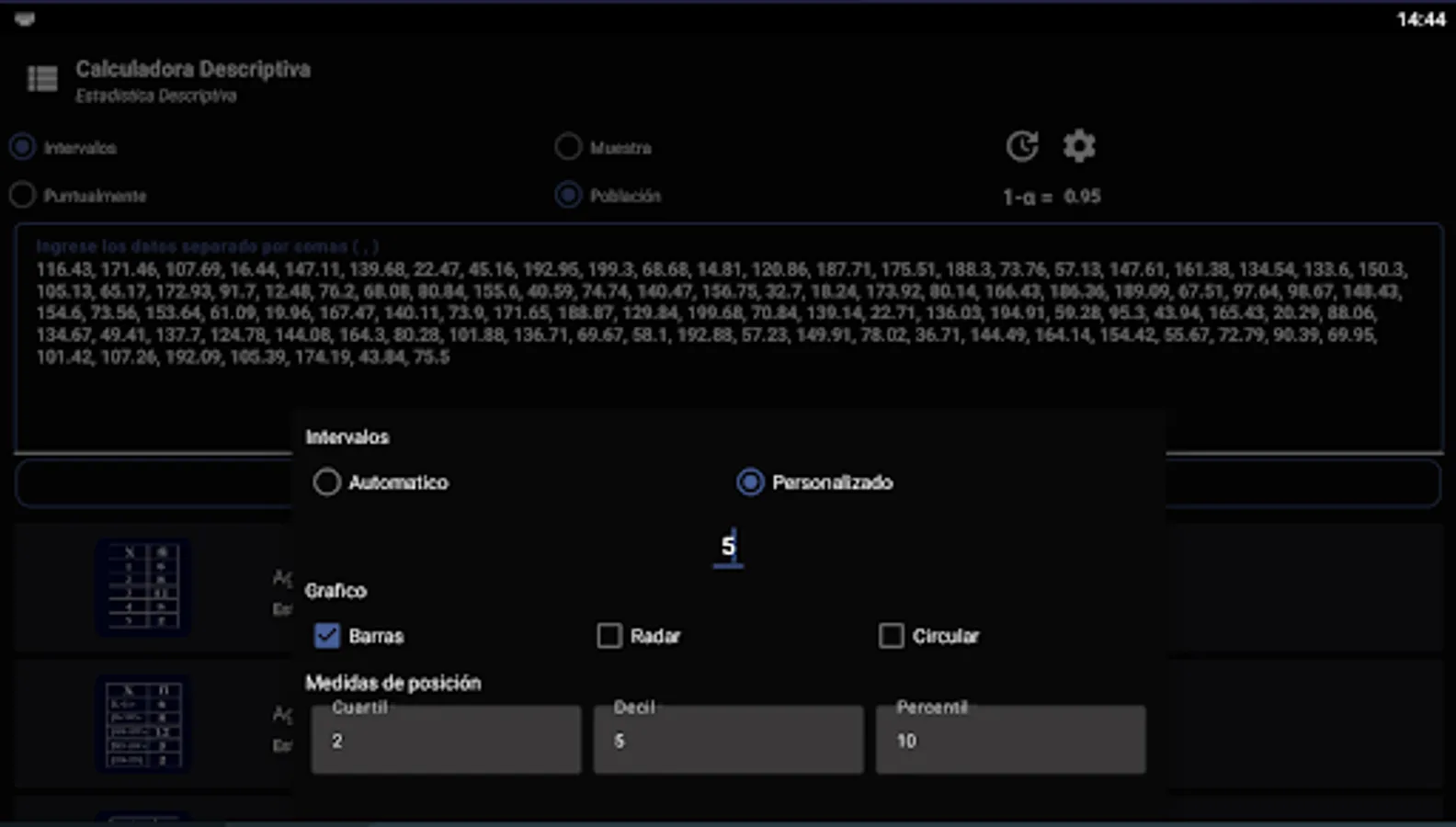Viewport: 1456px width, 827px height.
Task: Click the Percentil input field
Action: pos(1010,740)
